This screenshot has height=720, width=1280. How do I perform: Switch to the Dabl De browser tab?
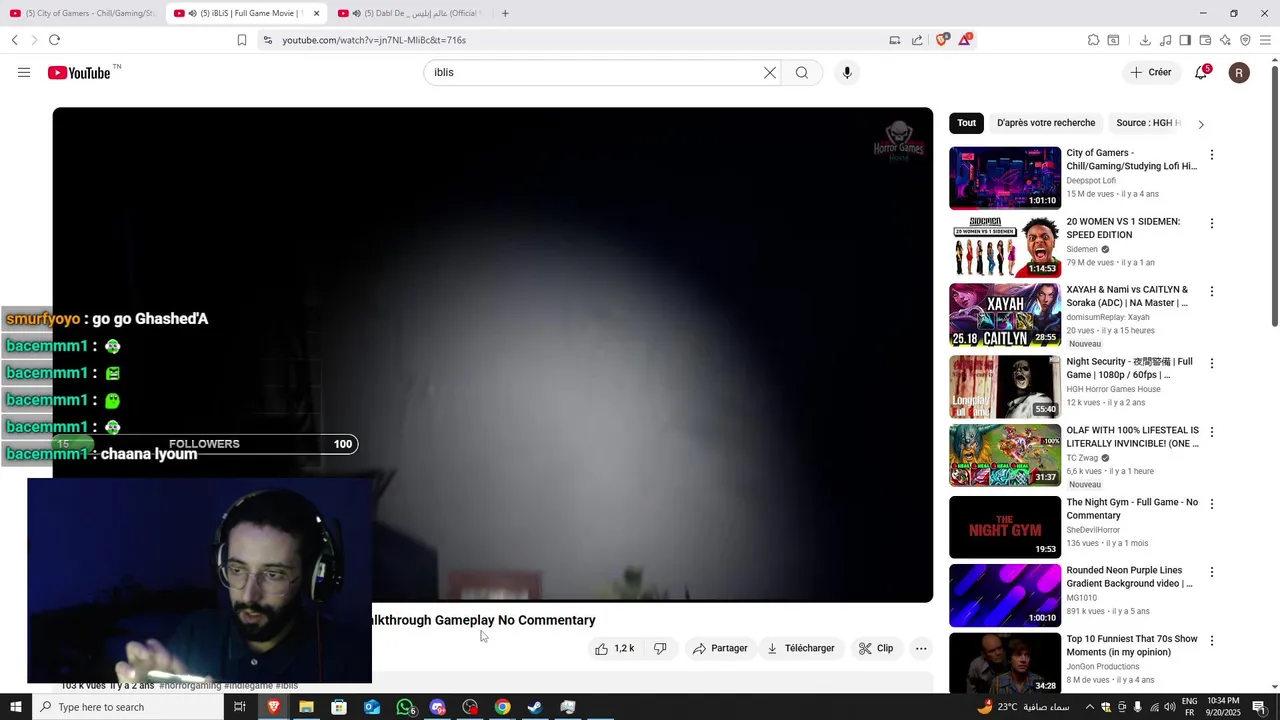coord(409,13)
